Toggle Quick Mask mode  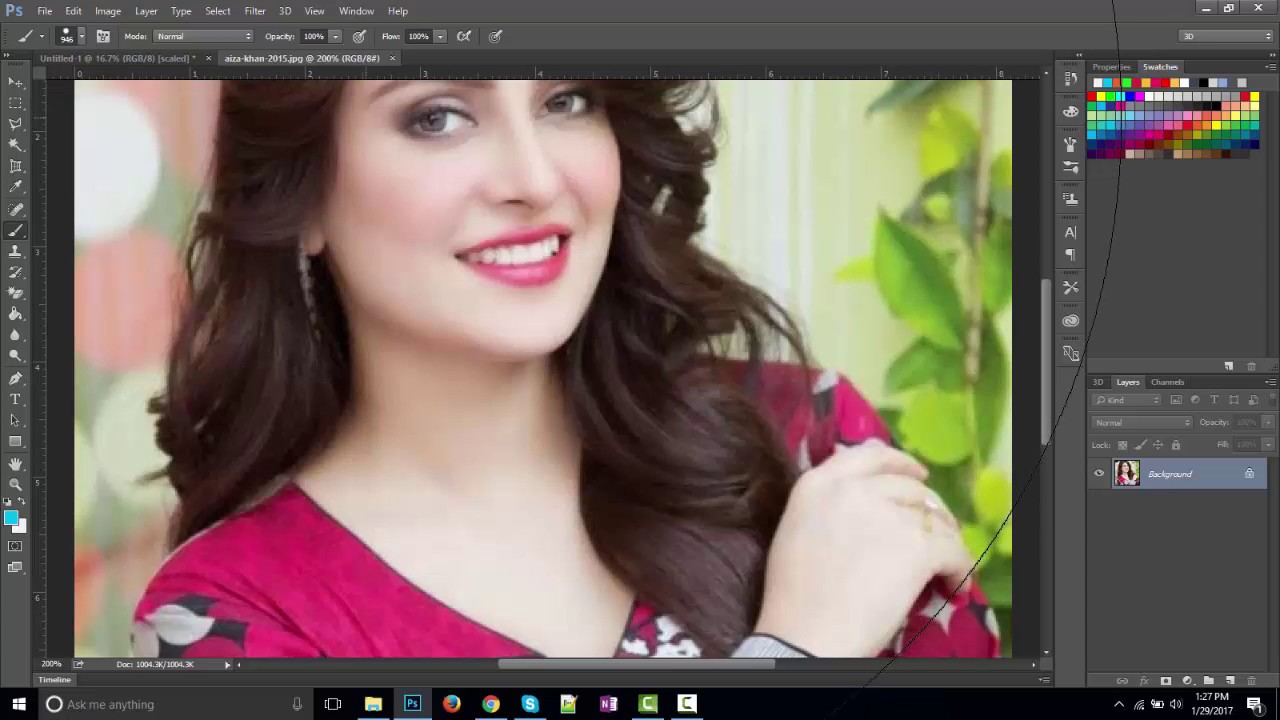[15, 546]
